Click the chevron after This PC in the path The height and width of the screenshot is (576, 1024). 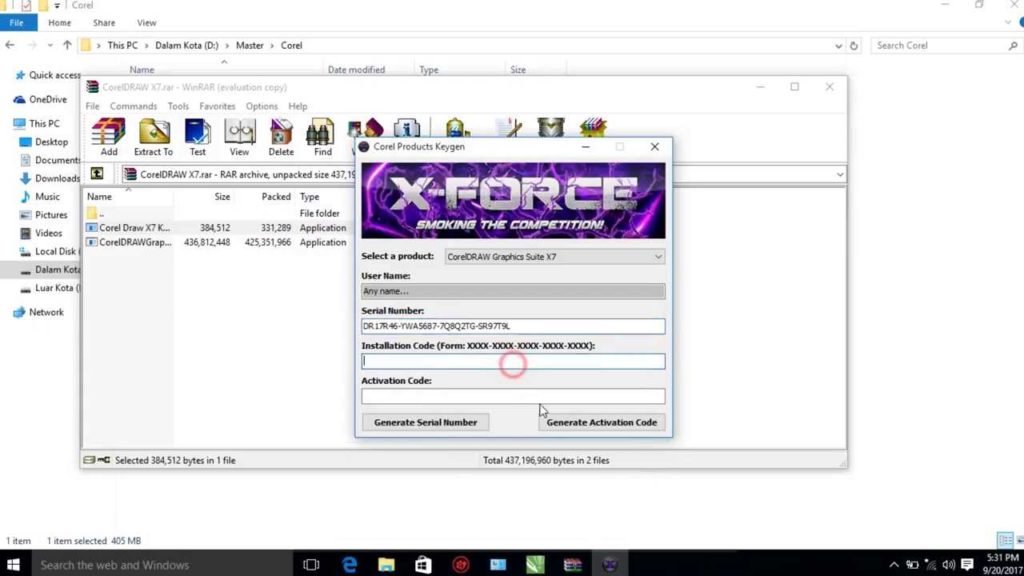[146, 46]
